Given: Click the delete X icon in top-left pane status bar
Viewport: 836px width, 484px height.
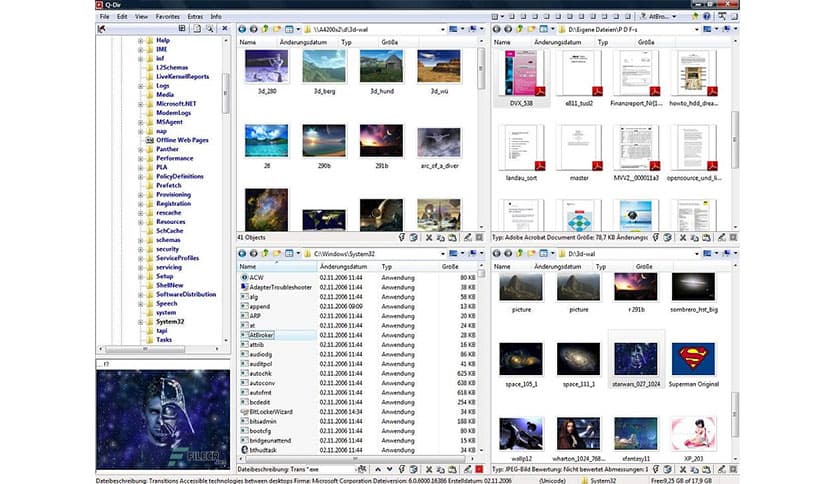Looking at the screenshot, I should point(427,238).
